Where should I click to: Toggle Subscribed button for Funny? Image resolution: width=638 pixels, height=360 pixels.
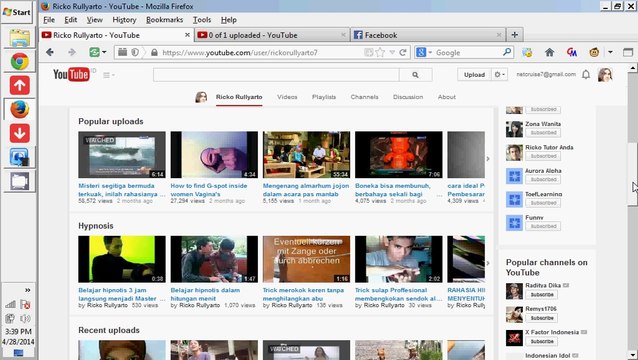click(543, 226)
